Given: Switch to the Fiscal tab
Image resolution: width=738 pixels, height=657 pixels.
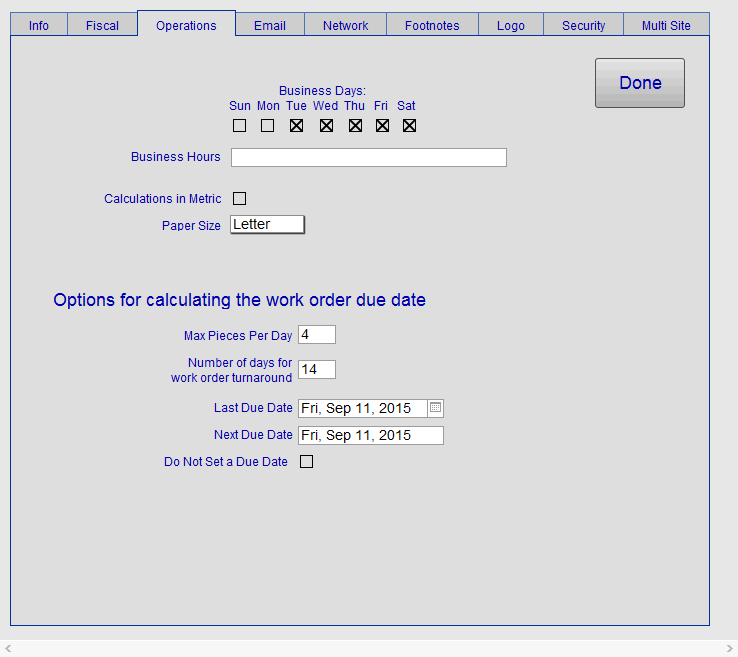Looking at the screenshot, I should click(x=102, y=25).
